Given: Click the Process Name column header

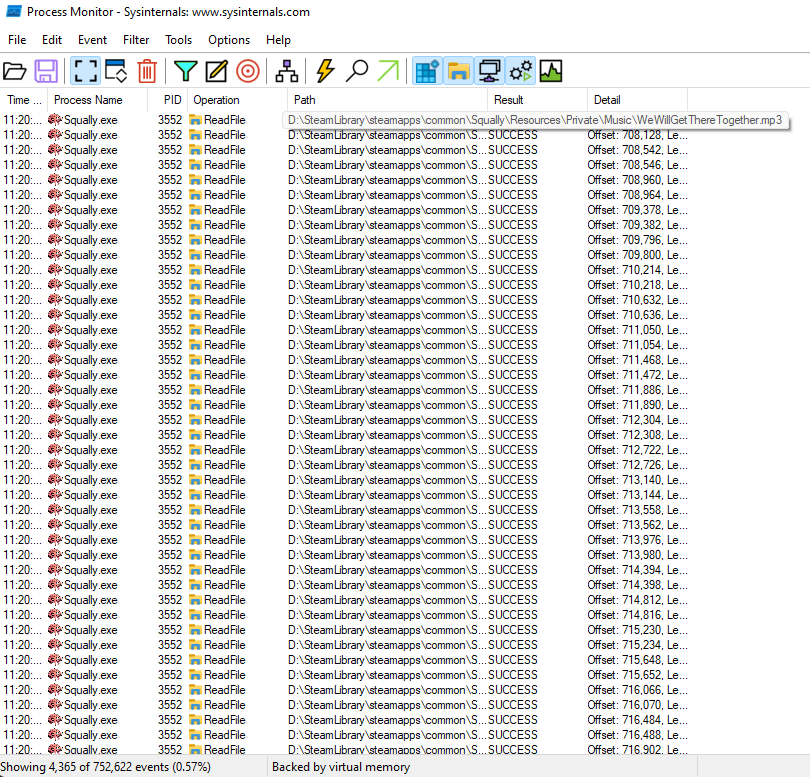Looking at the screenshot, I should [x=98, y=100].
